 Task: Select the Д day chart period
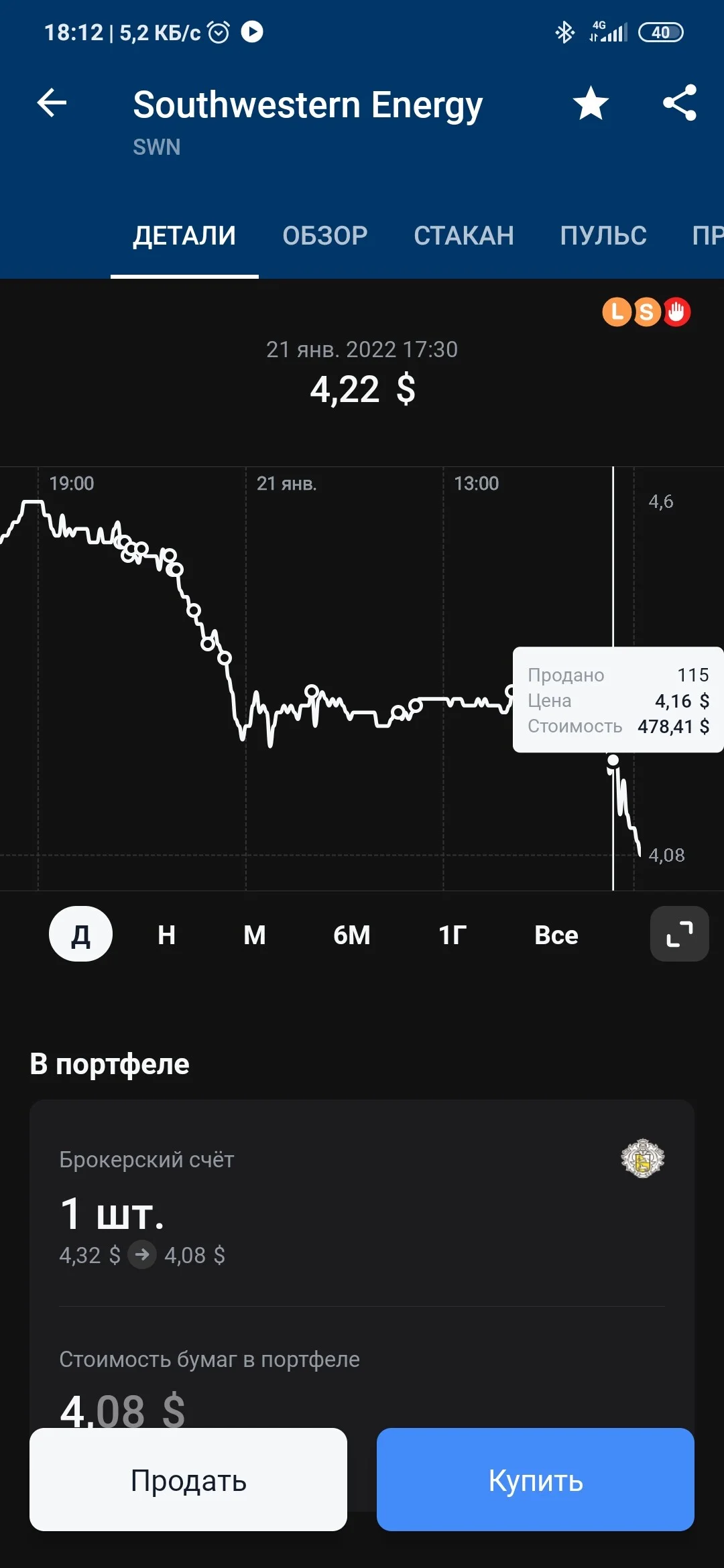click(x=80, y=934)
